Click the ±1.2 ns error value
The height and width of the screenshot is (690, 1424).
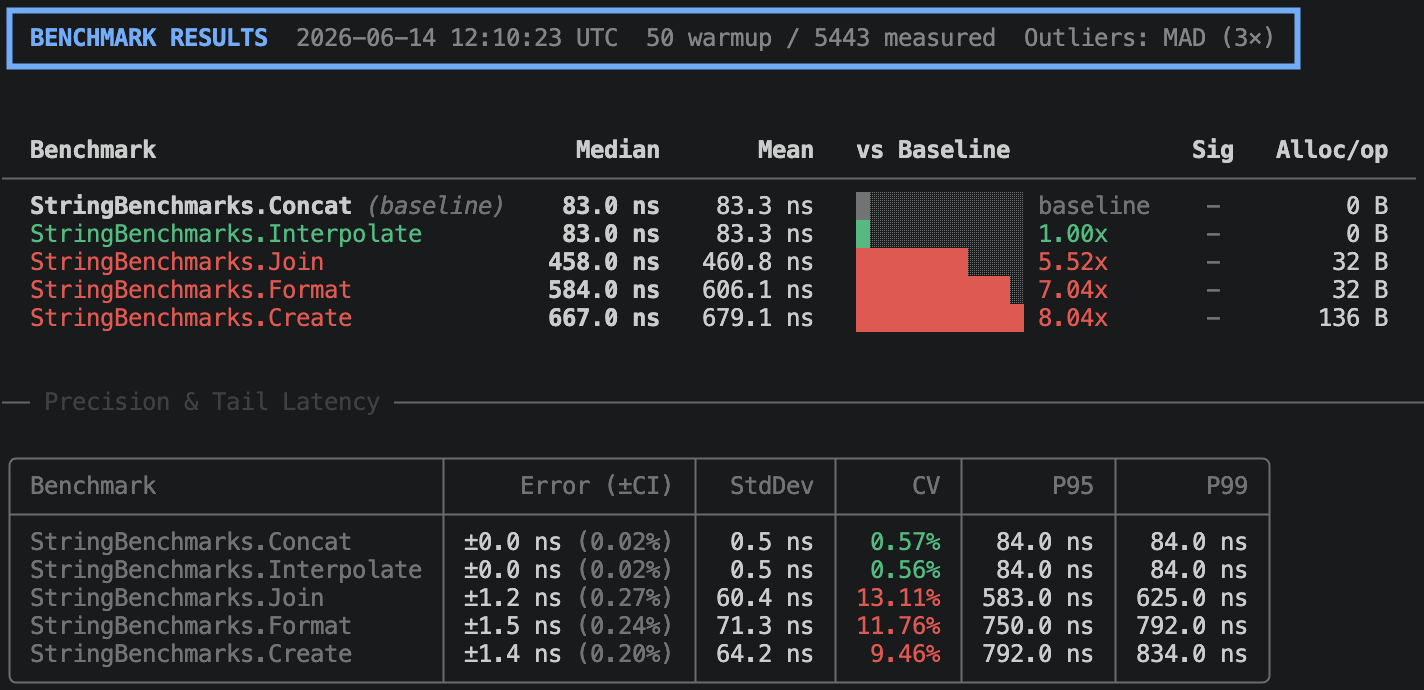pyautogui.click(x=513, y=598)
